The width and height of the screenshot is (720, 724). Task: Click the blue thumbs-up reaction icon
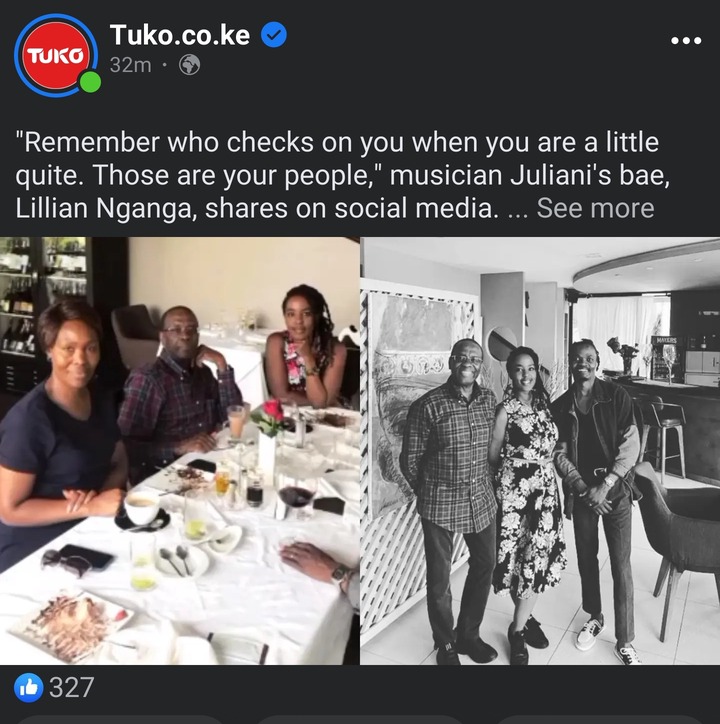(29, 688)
